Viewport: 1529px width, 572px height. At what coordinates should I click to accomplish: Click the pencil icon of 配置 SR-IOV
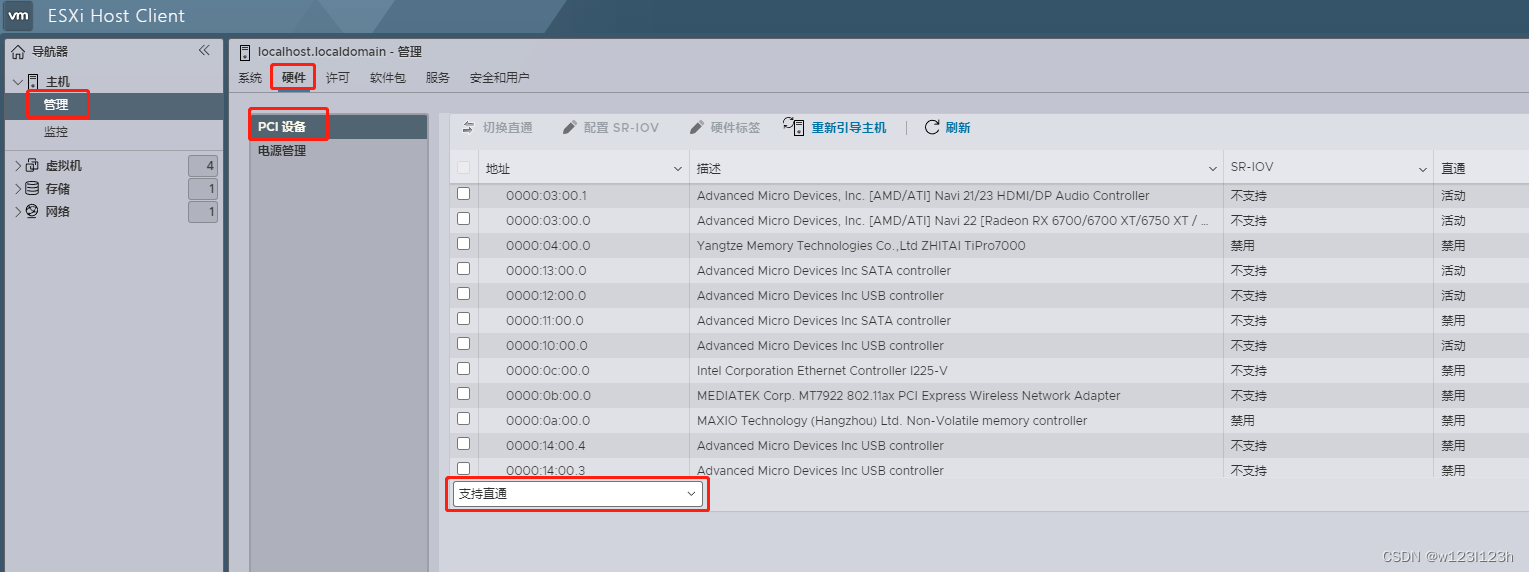570,127
